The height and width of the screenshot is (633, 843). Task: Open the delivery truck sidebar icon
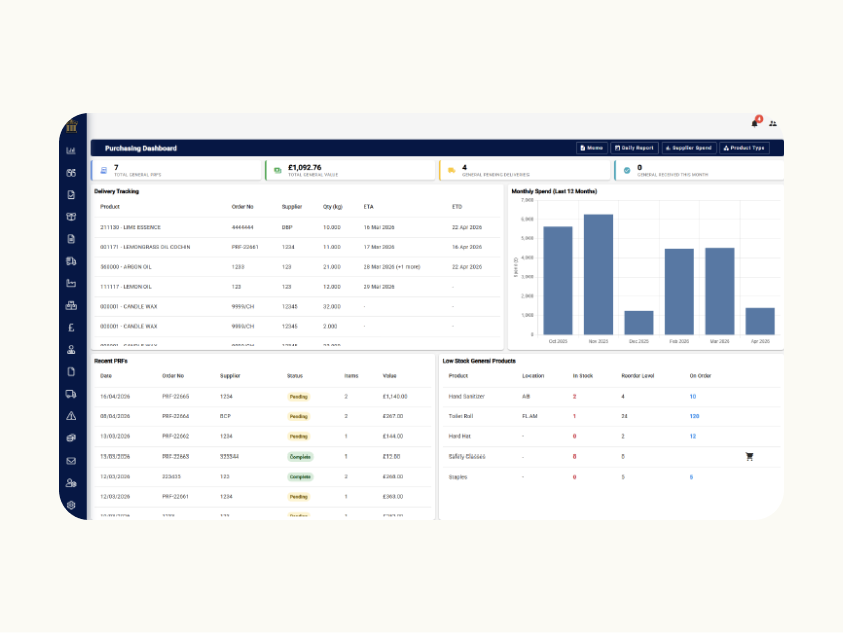tap(71, 394)
